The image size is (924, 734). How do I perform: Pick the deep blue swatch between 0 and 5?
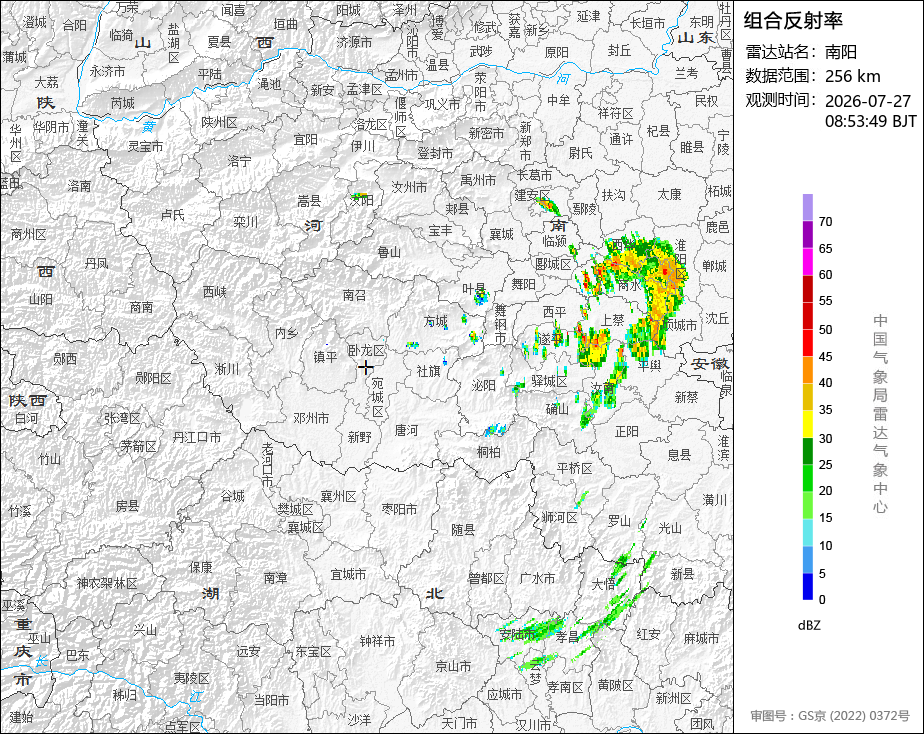[807, 587]
